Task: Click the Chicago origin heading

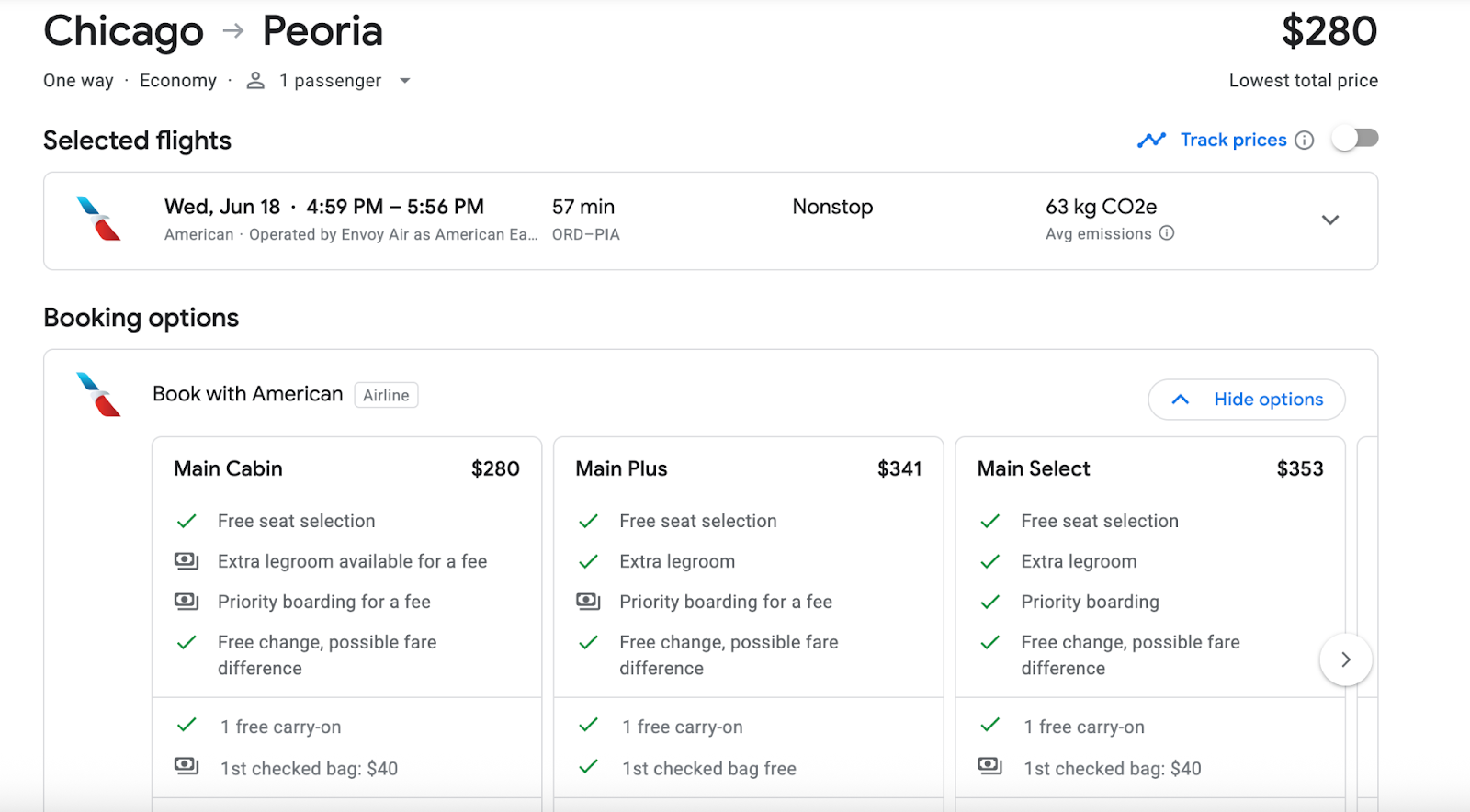Action: [x=123, y=32]
